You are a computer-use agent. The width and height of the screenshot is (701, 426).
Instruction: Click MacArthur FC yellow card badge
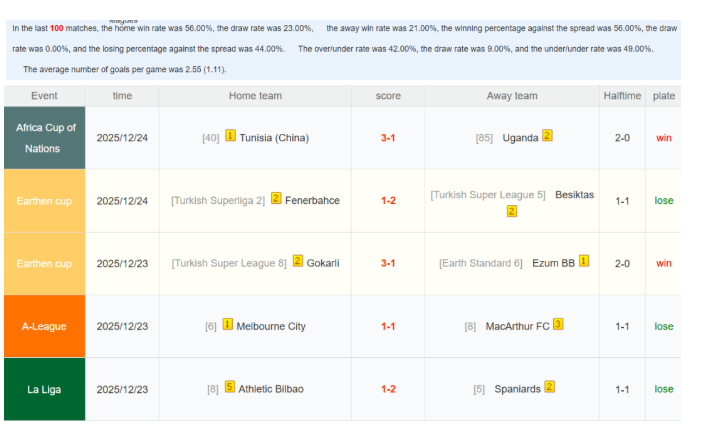pos(558,325)
